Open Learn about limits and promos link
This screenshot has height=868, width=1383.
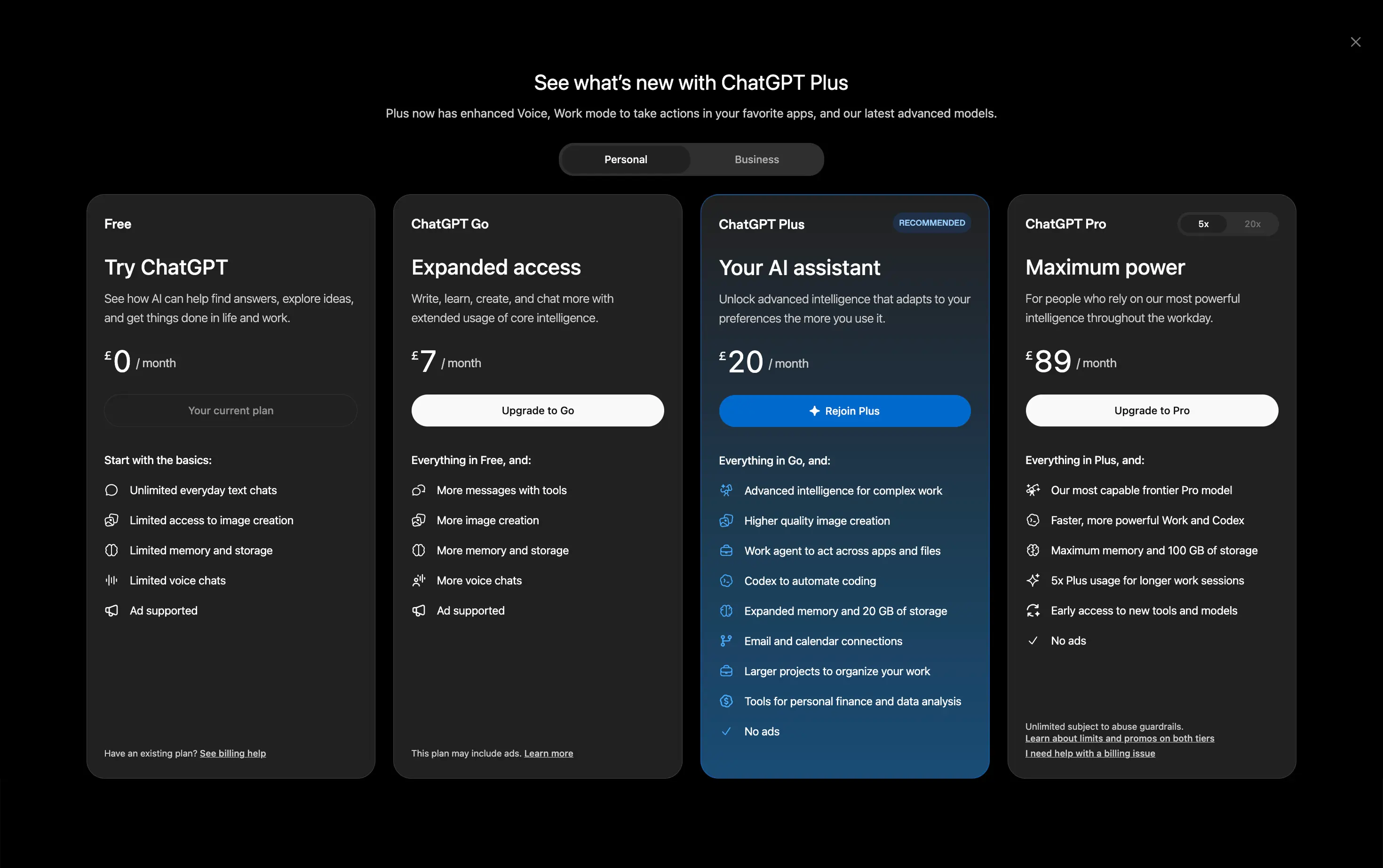click(1120, 738)
